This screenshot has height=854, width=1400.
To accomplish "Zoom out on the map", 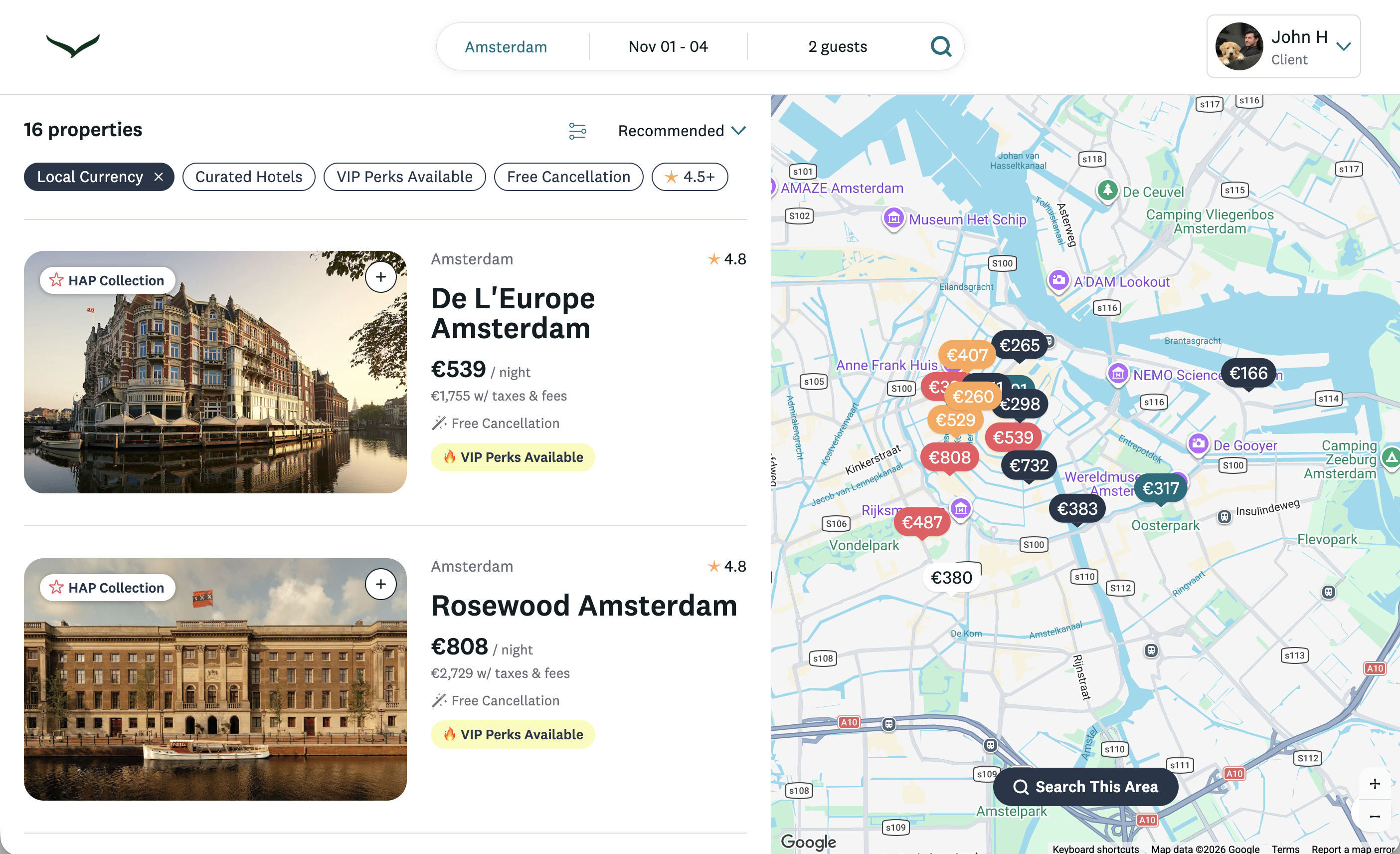I will 1375,817.
